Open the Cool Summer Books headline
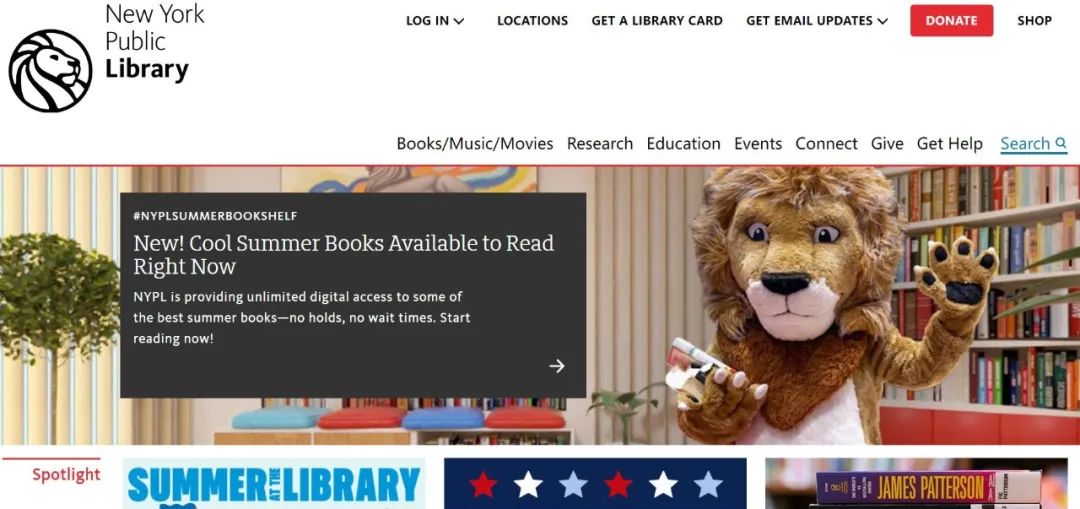1080x509 pixels. click(344, 254)
